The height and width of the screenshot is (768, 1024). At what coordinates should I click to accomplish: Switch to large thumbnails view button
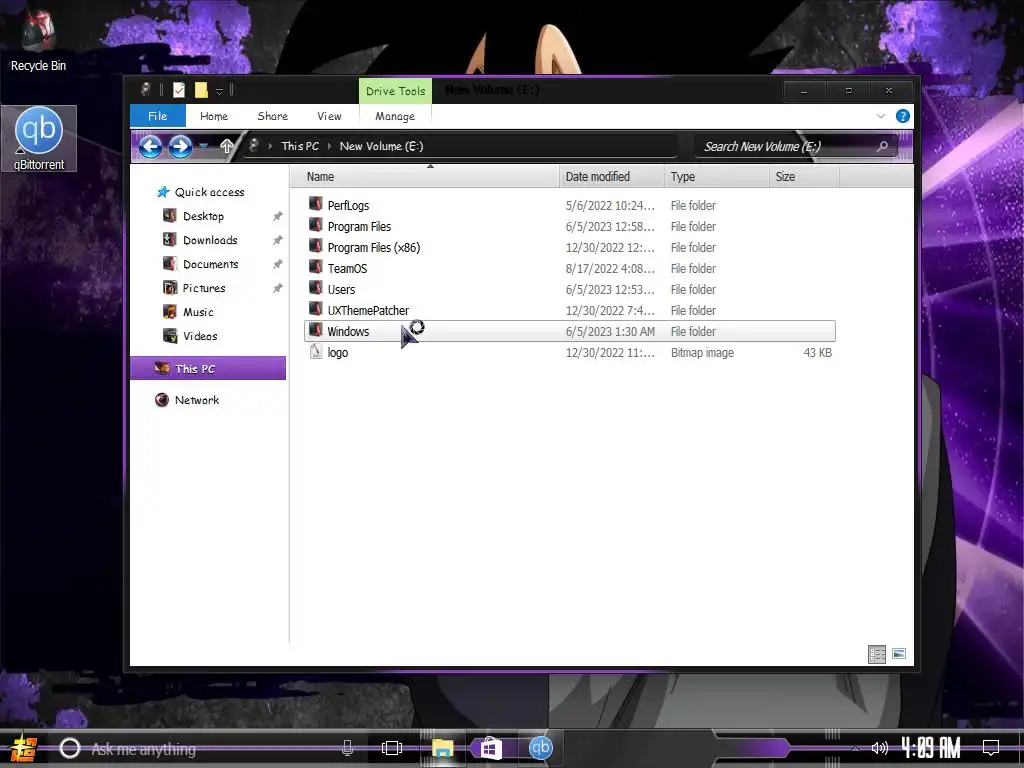click(899, 654)
